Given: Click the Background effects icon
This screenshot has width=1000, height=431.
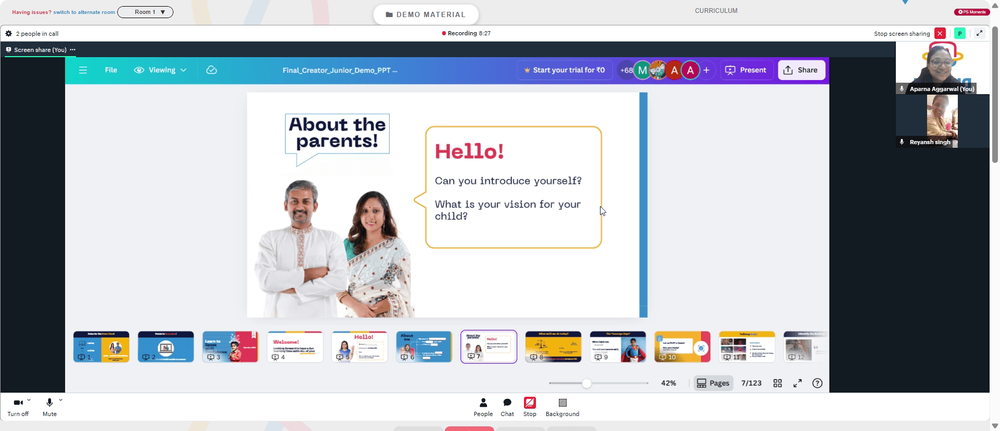Looking at the screenshot, I should 562,407.
